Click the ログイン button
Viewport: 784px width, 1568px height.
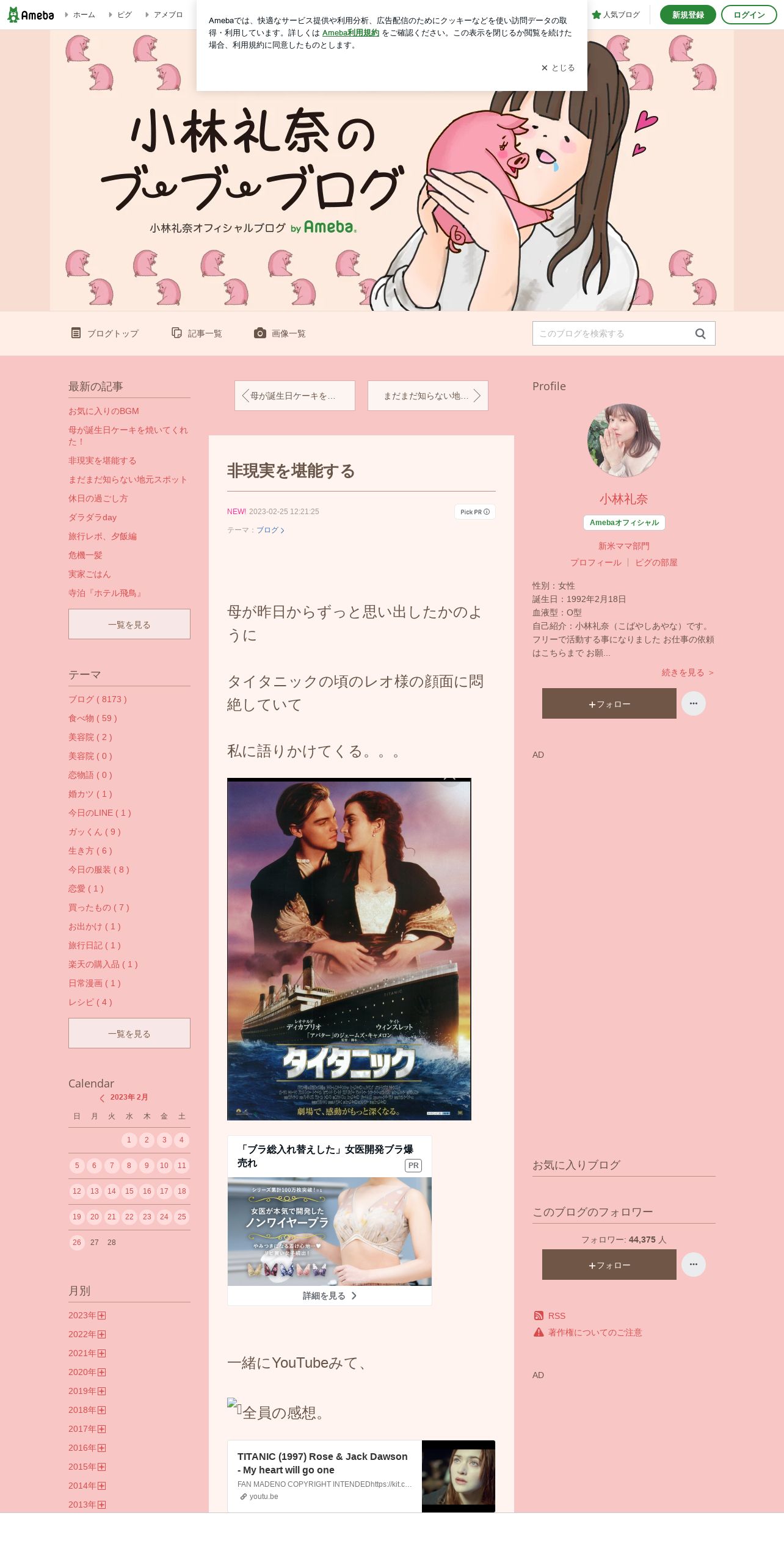(749, 15)
